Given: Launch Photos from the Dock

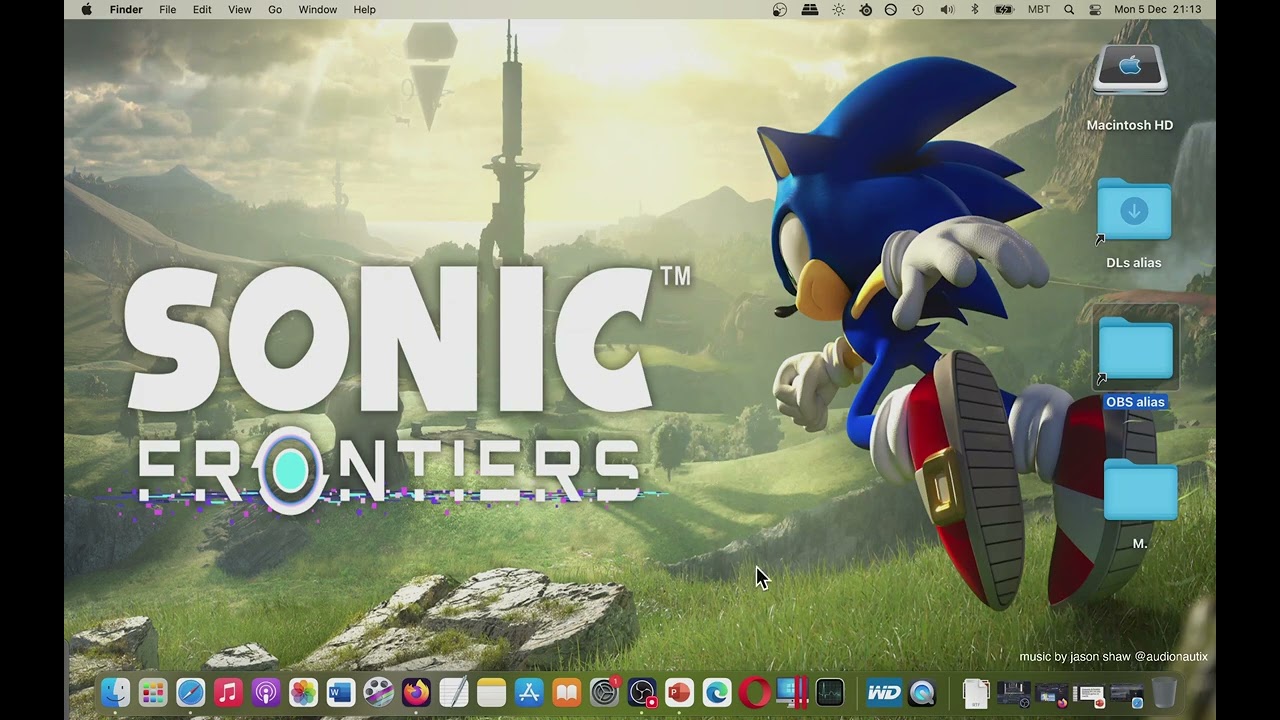Looking at the screenshot, I should click(303, 692).
